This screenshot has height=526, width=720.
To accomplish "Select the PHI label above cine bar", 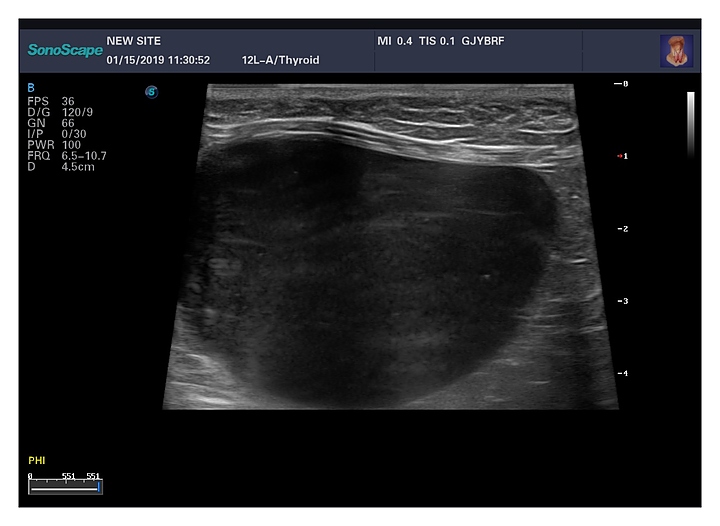I will pos(36,460).
